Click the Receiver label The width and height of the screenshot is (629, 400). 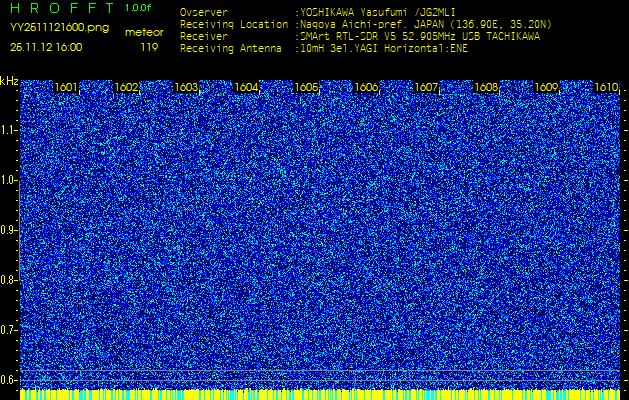[x=204, y=37]
